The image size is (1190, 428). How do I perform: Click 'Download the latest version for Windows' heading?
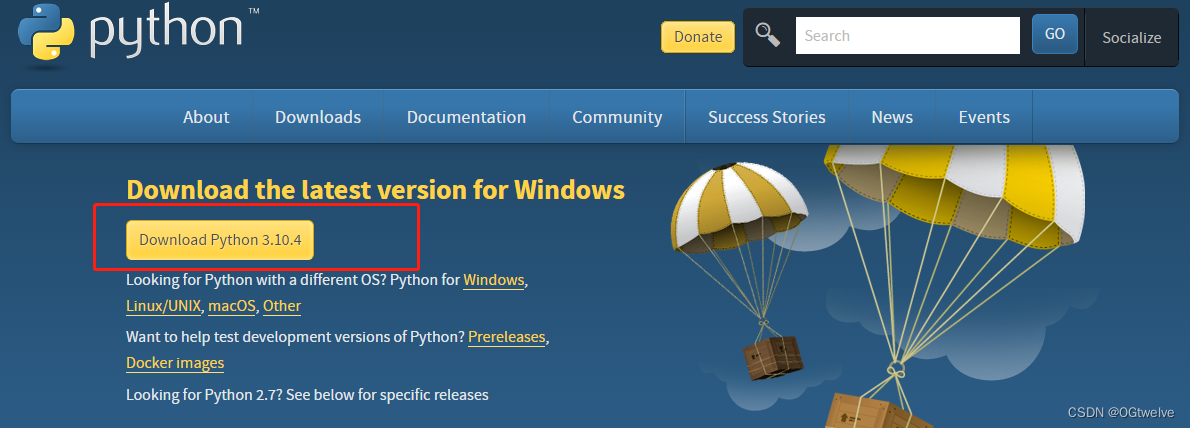(x=376, y=190)
